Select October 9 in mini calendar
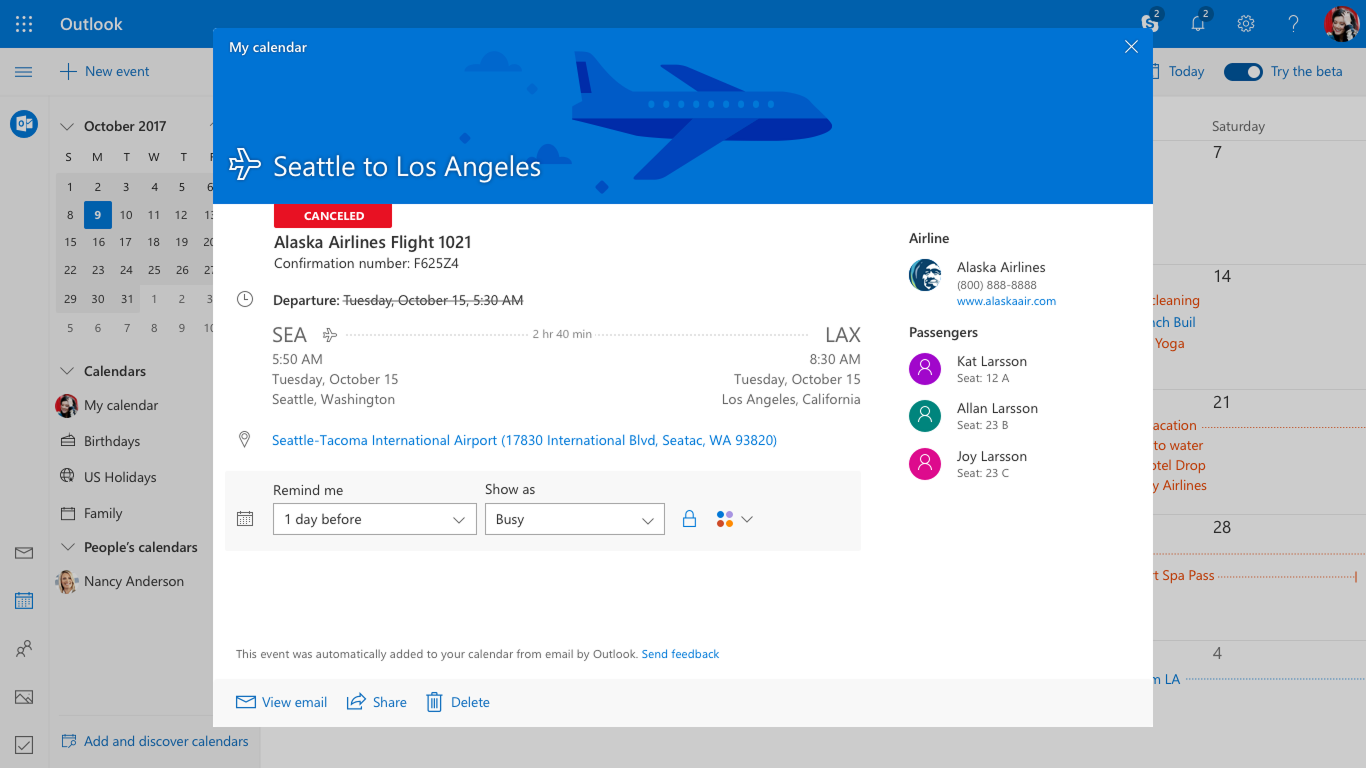The image size is (1366, 768). pyautogui.click(x=97, y=214)
